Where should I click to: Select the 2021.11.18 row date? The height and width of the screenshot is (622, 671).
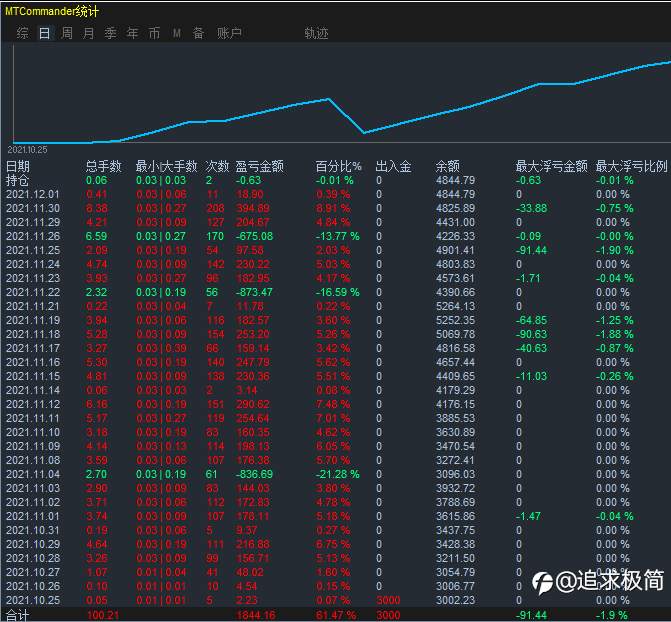click(x=33, y=334)
